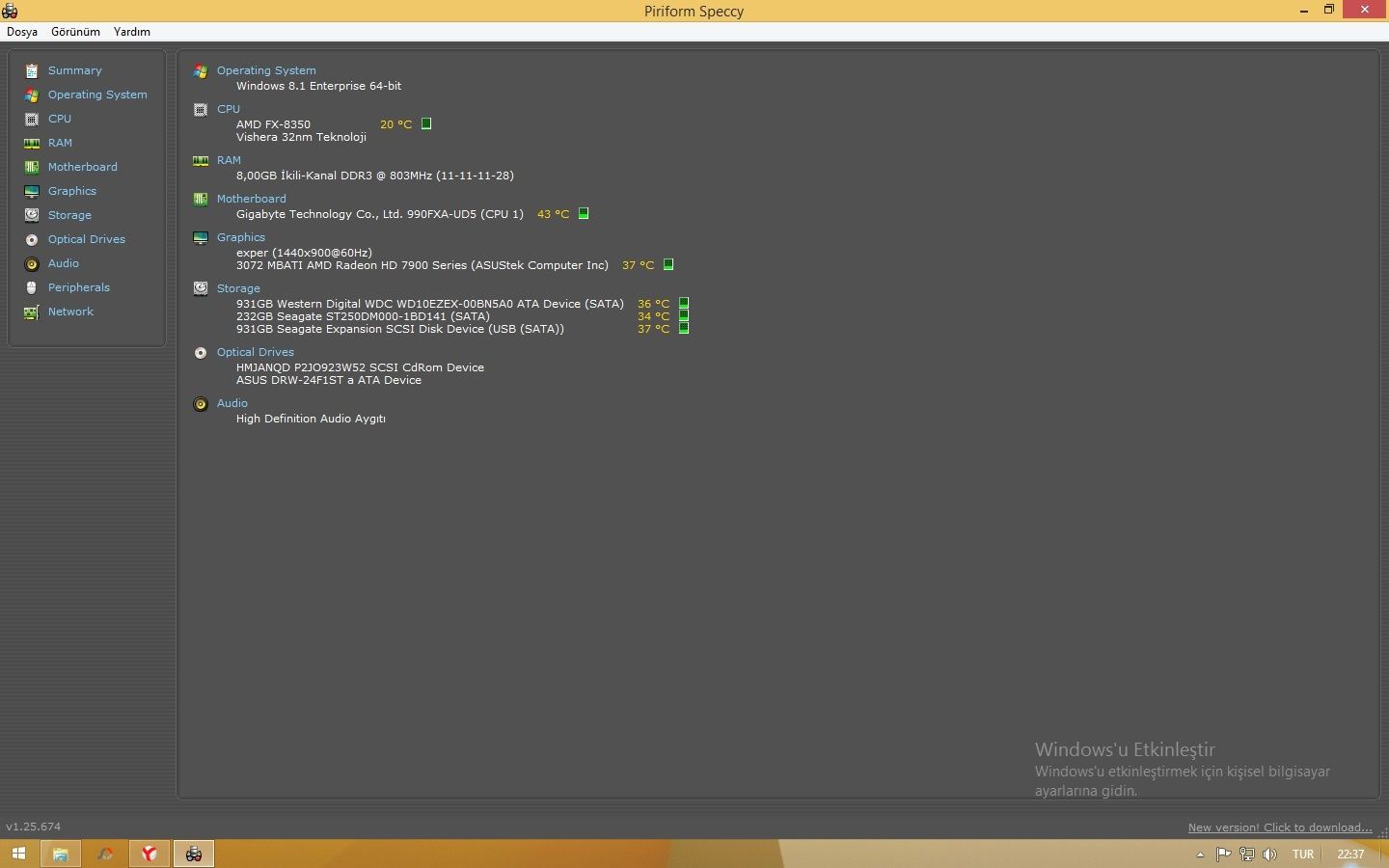
Task: Open Motherboard details from the sidebar label
Action: (83, 167)
